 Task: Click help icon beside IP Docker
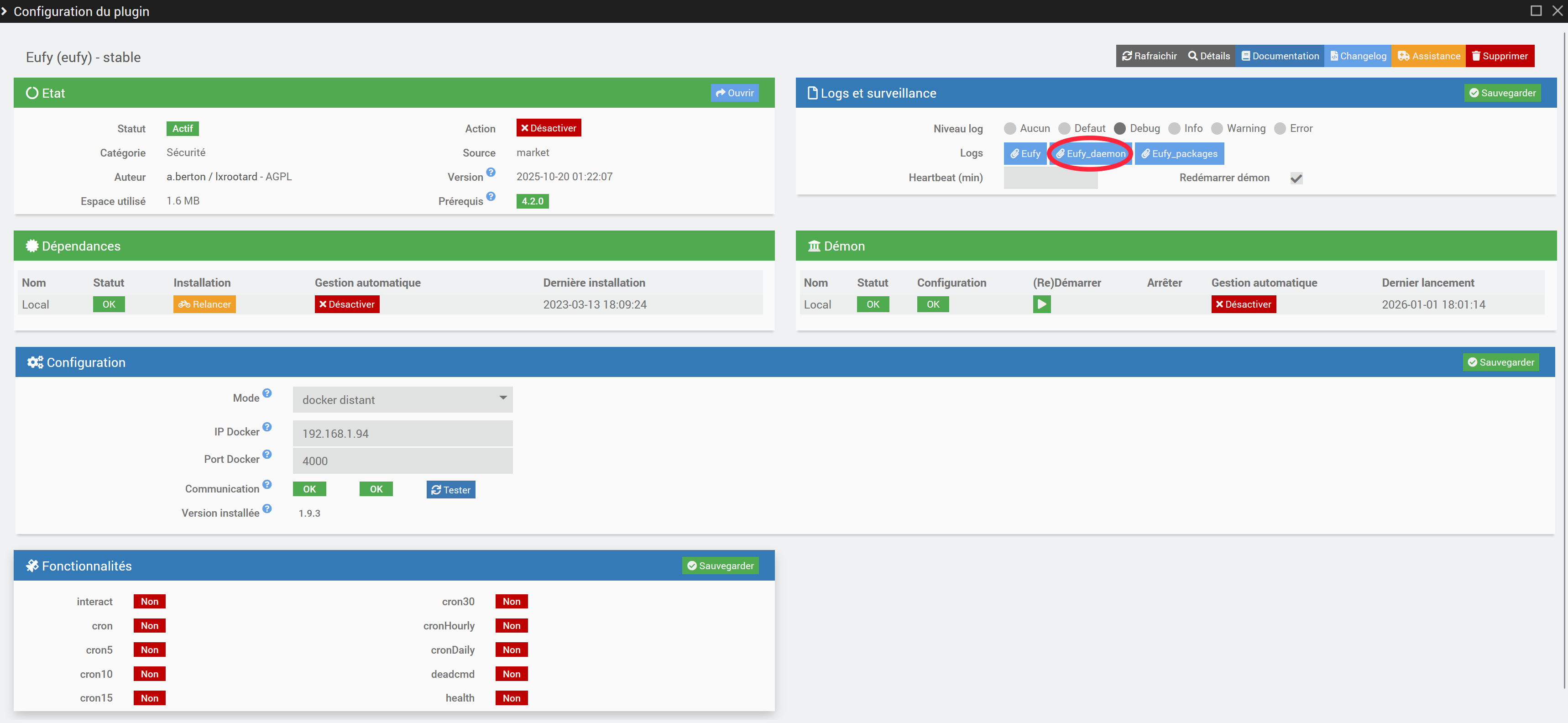267,427
